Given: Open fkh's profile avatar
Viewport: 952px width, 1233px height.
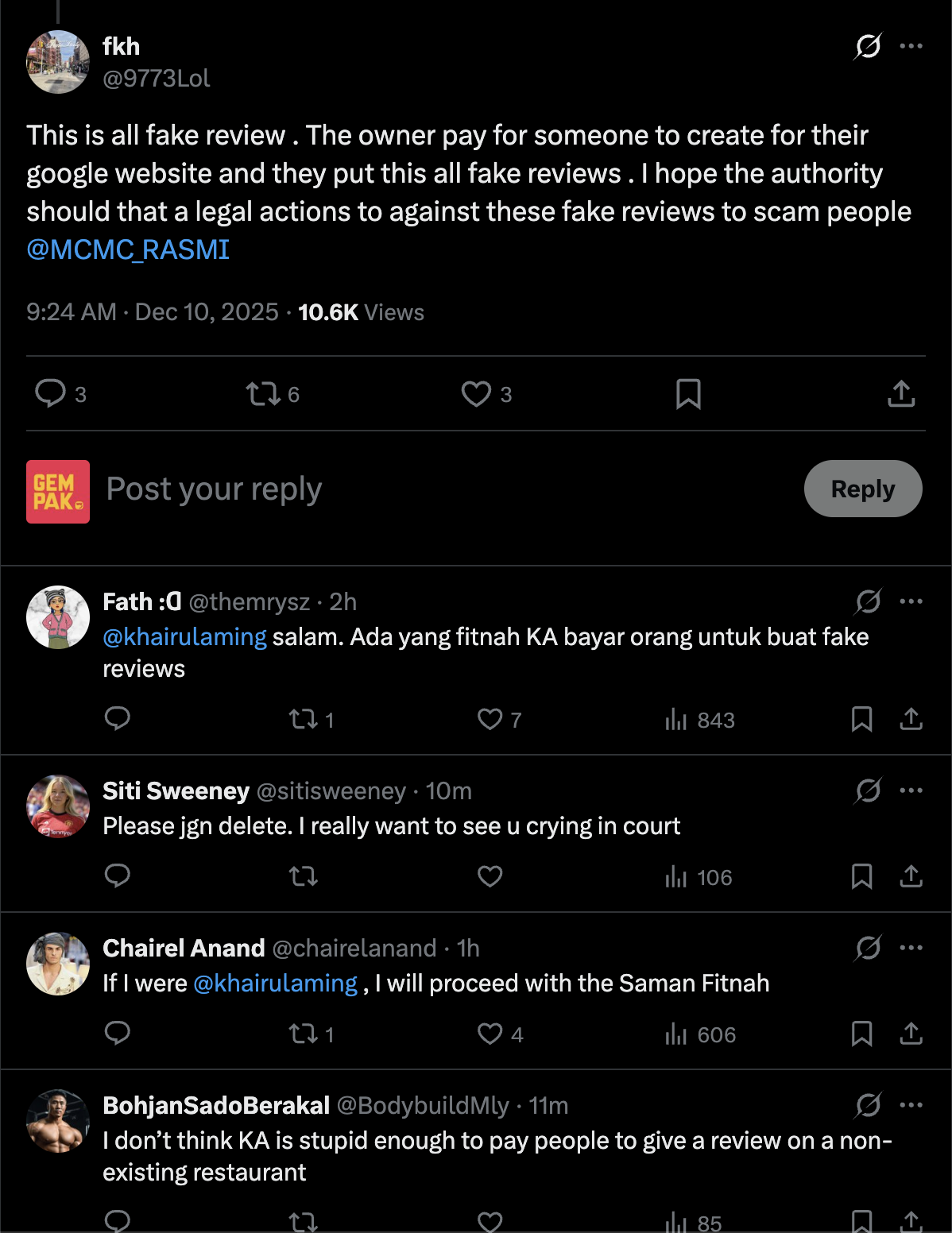Looking at the screenshot, I should 58,62.
